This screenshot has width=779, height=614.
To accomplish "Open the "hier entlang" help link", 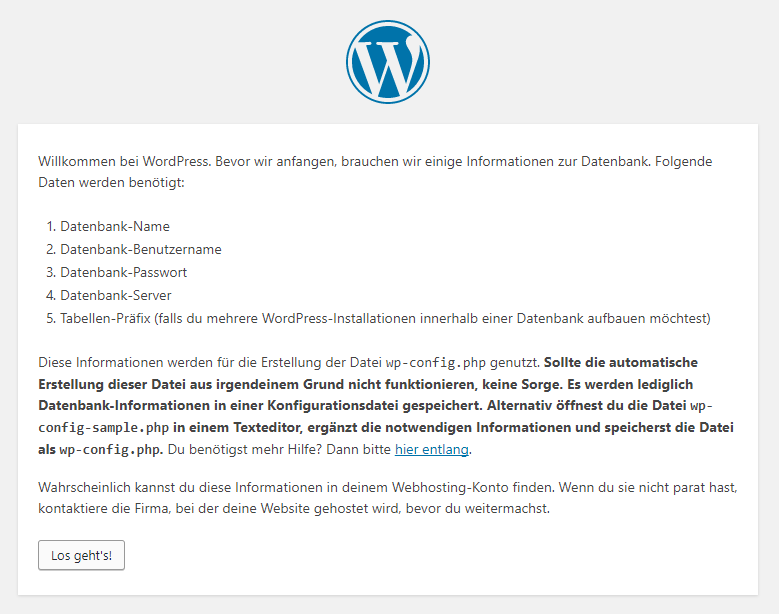I will pyautogui.click(x=432, y=449).
